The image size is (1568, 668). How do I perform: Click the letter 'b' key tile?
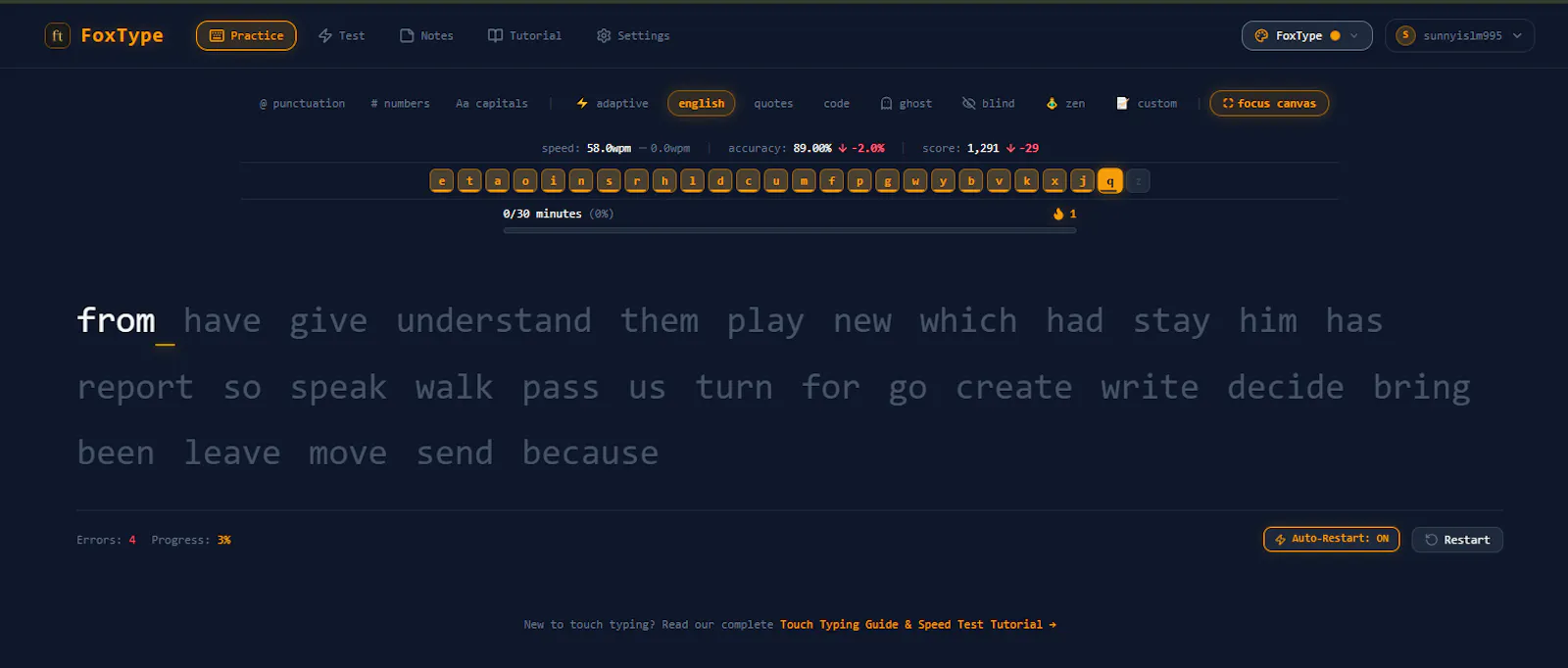point(971,180)
